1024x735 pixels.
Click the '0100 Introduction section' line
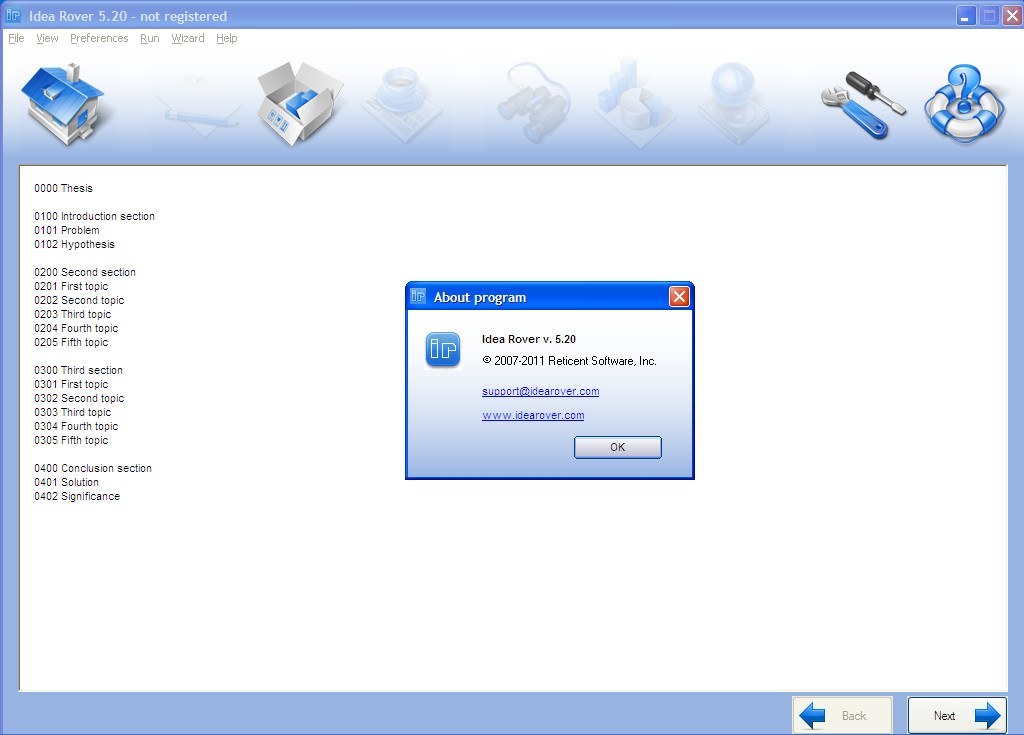(x=95, y=216)
